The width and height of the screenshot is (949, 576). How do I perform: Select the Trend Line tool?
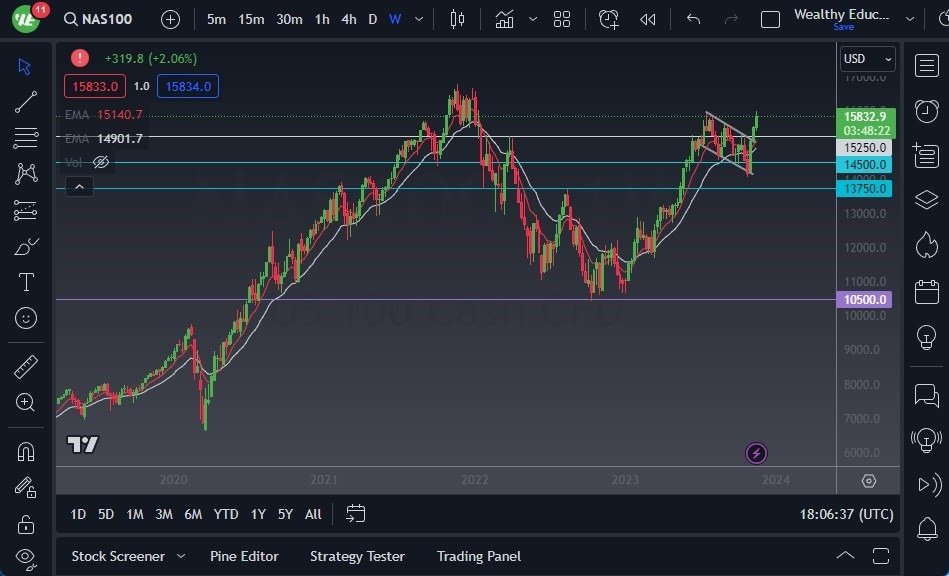pos(25,101)
